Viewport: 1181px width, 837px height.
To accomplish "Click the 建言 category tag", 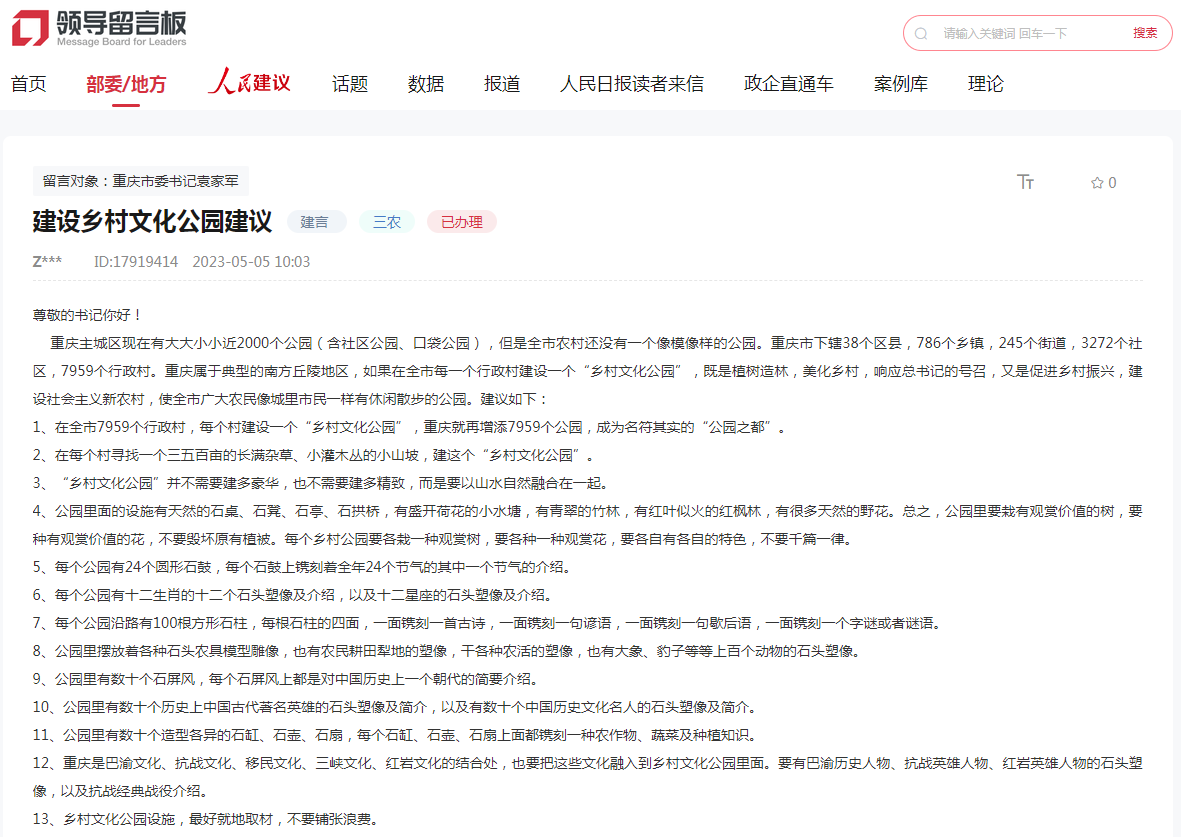I will 315,222.
